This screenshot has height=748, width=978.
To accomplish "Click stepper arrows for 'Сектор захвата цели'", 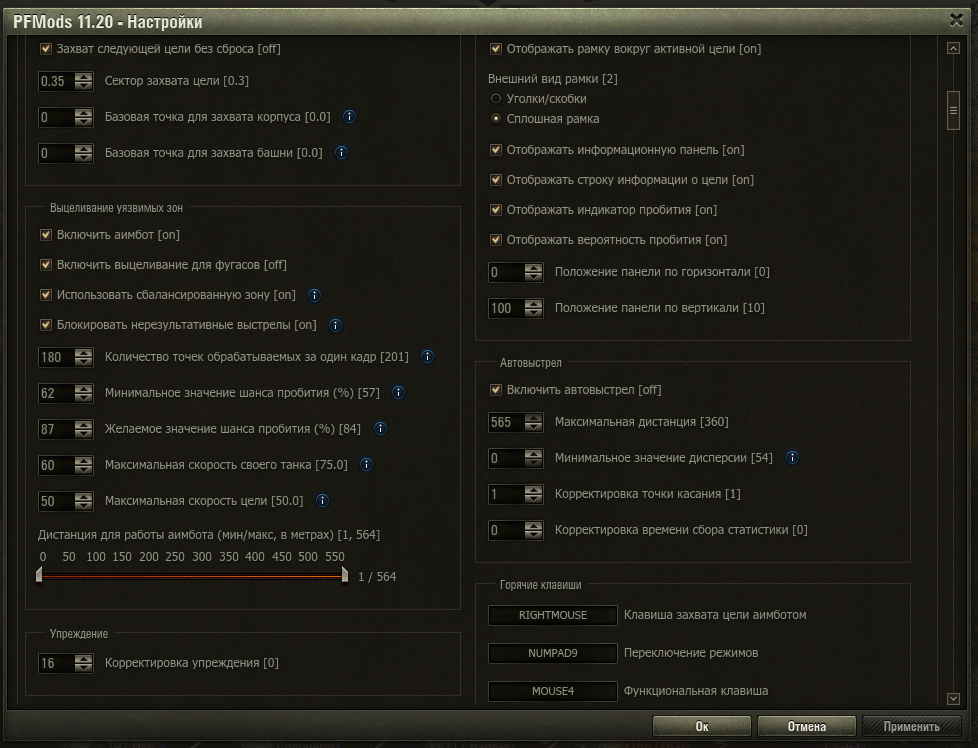I will (84, 81).
